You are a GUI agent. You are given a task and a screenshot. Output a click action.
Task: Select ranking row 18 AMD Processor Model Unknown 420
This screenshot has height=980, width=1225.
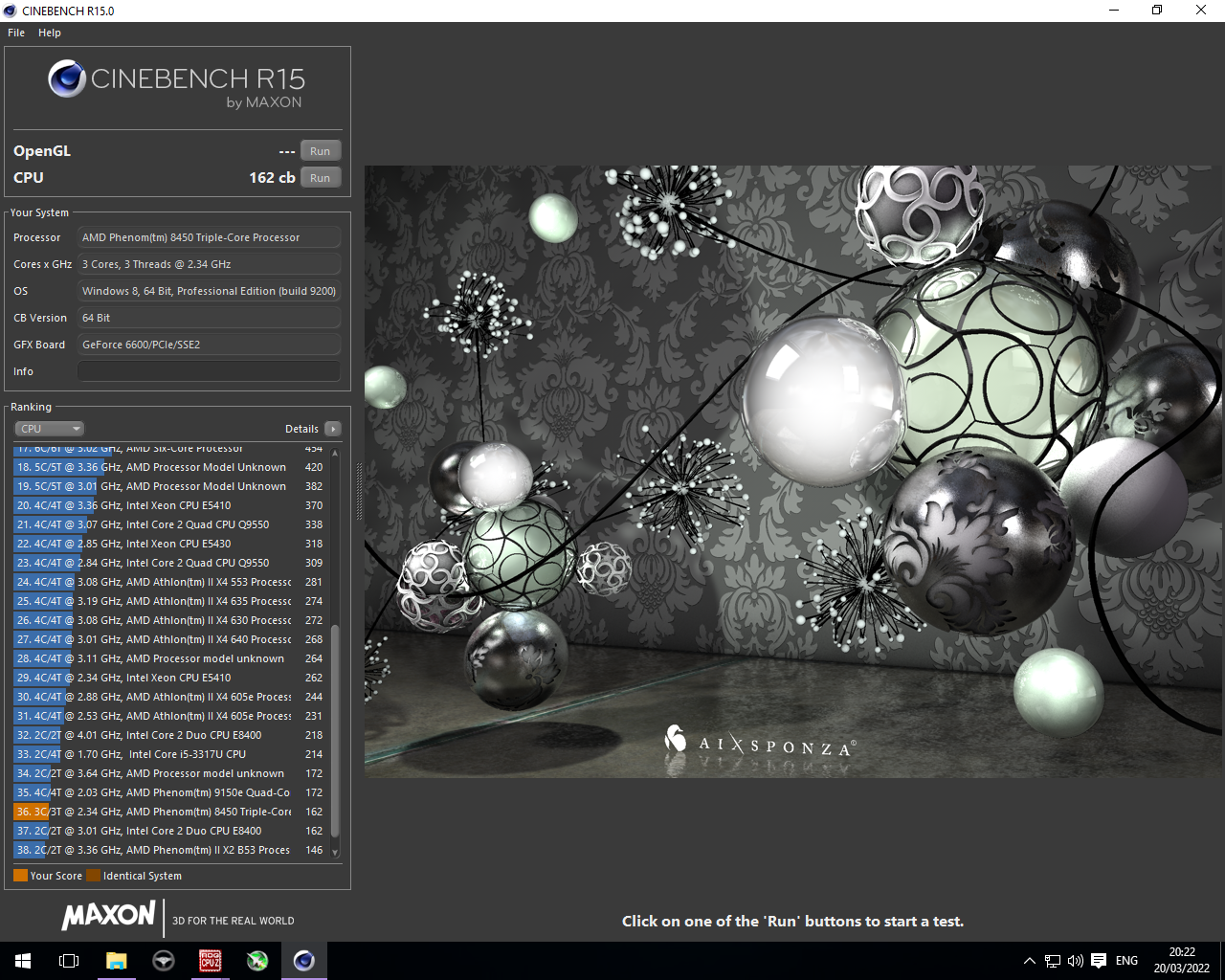click(x=170, y=467)
